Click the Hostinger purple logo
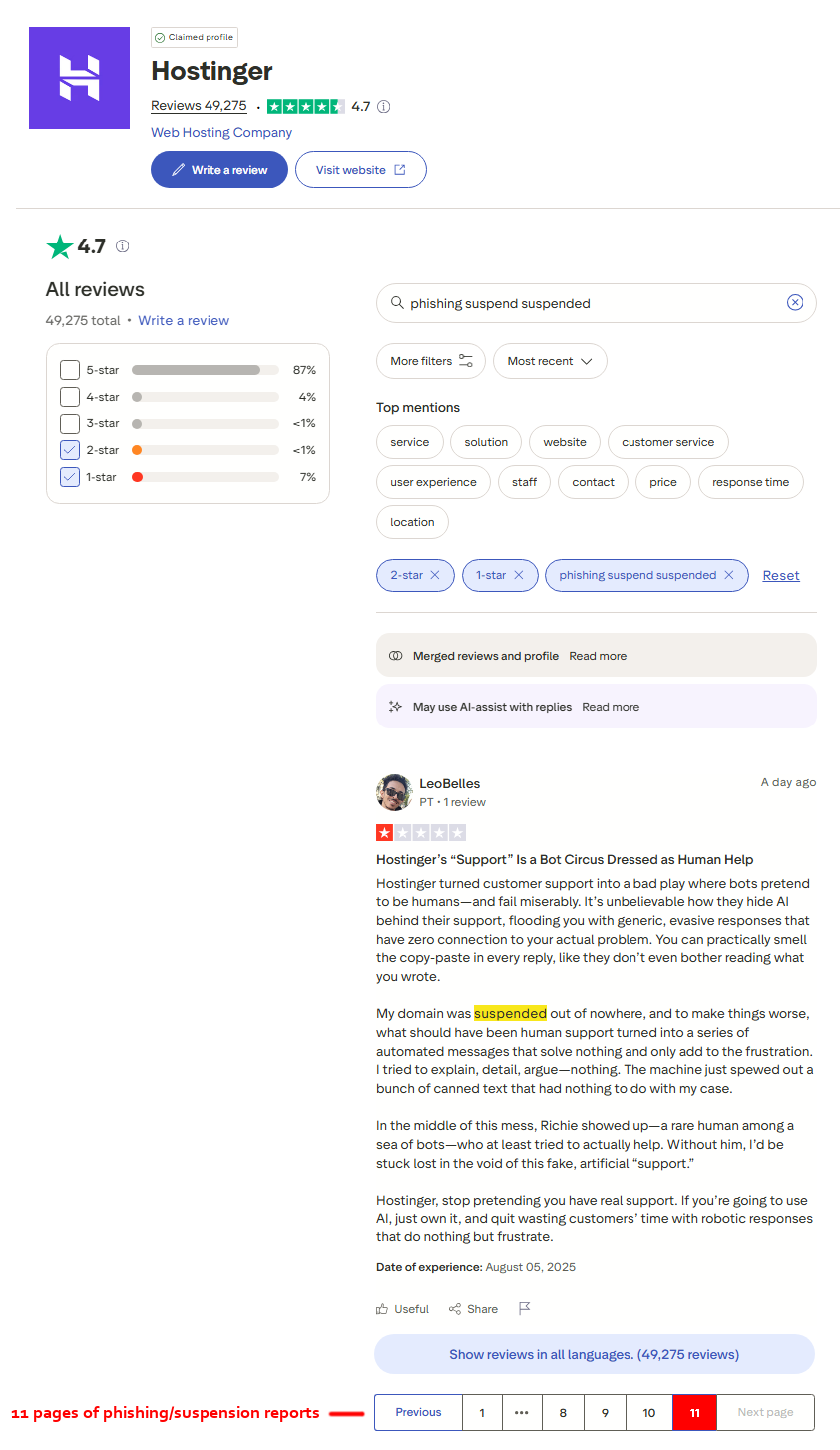 click(x=79, y=78)
